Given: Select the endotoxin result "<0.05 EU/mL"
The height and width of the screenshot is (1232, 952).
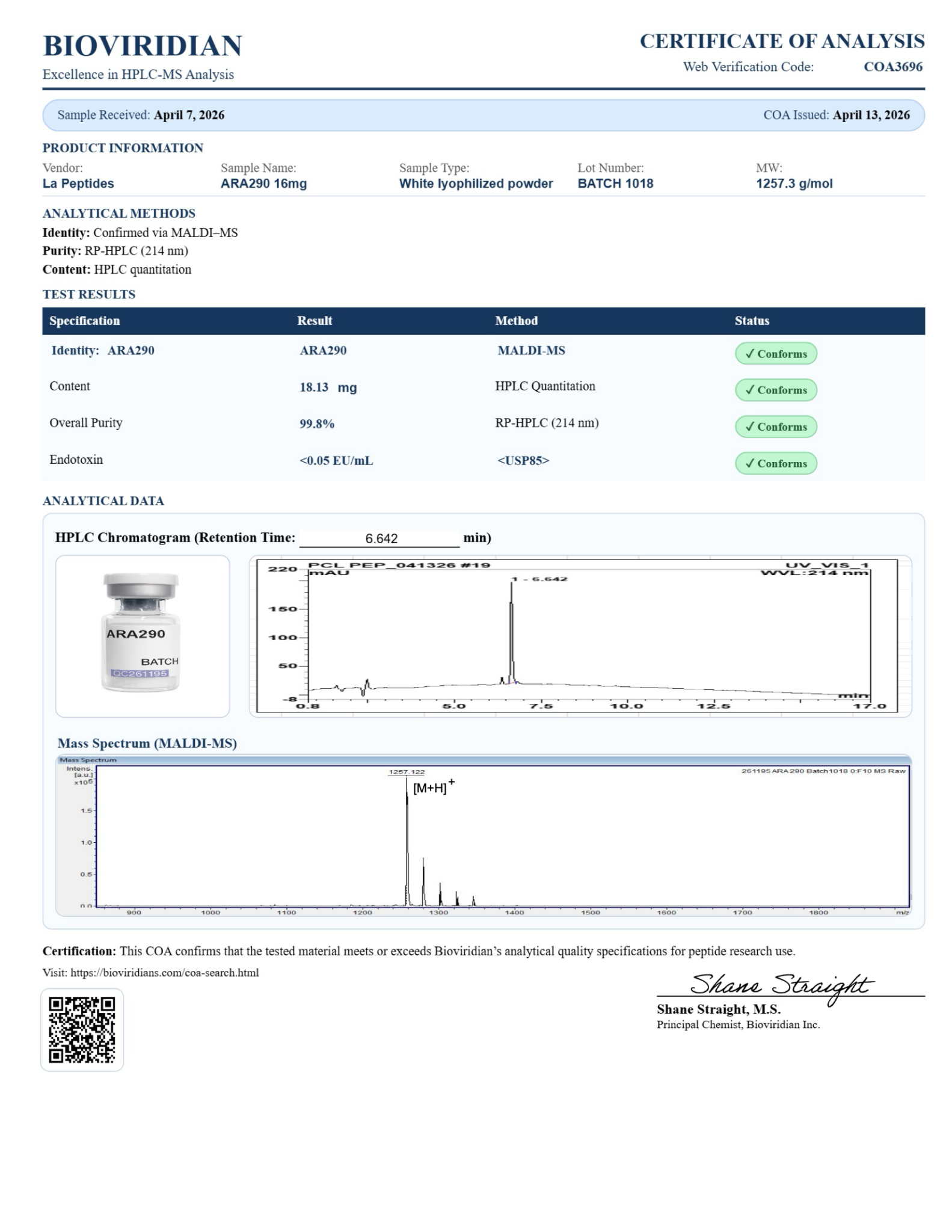Looking at the screenshot, I should 336,461.
